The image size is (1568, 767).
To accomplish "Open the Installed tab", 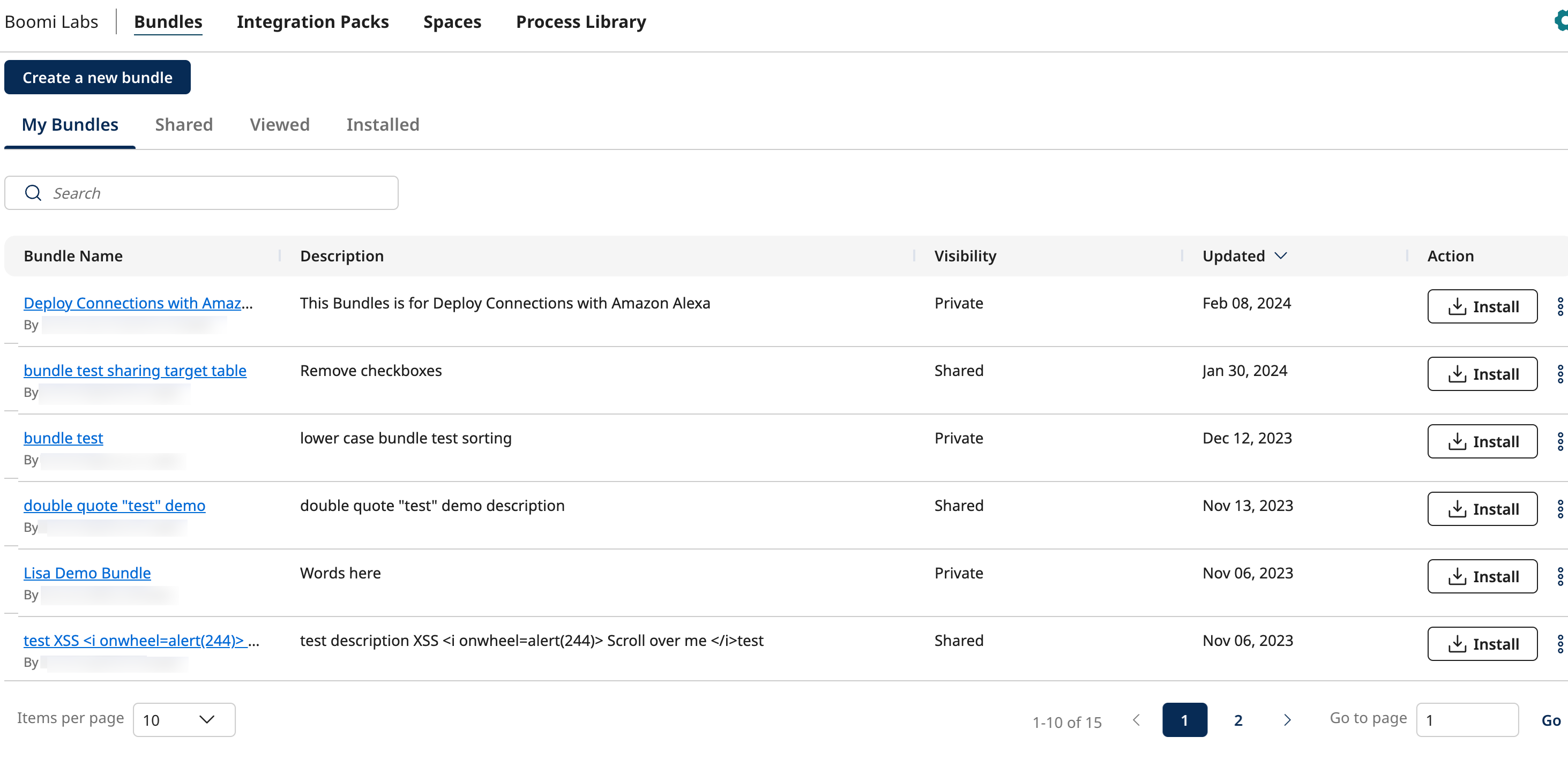I will point(382,125).
